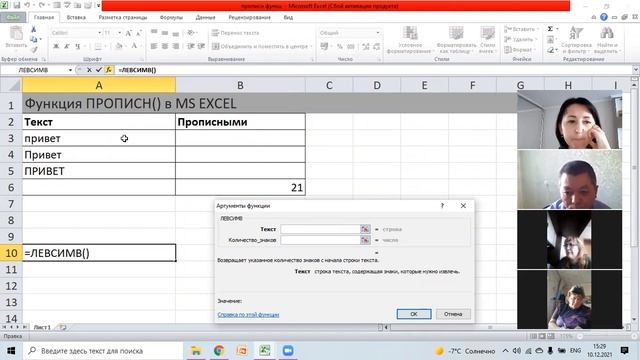Open Стили ячеек cell styles
The image size is (640, 360).
[487, 40]
